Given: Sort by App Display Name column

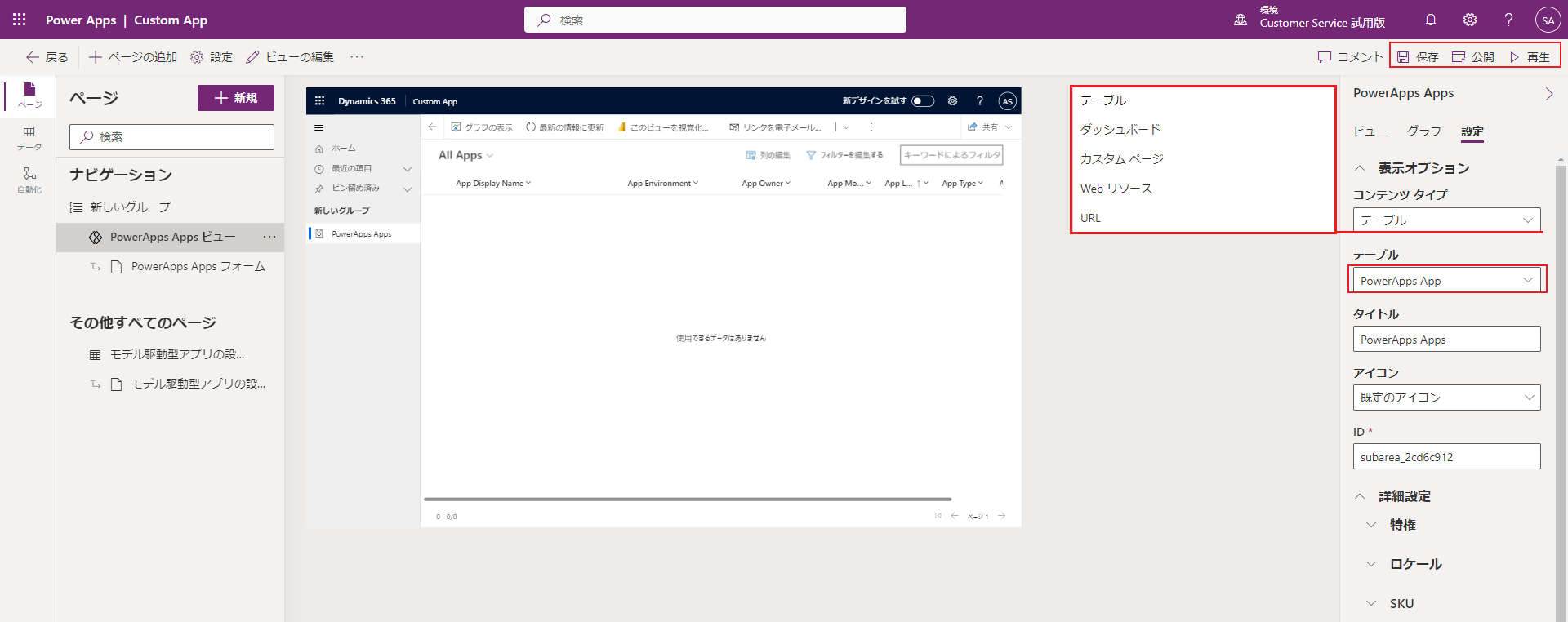Looking at the screenshot, I should click(493, 184).
